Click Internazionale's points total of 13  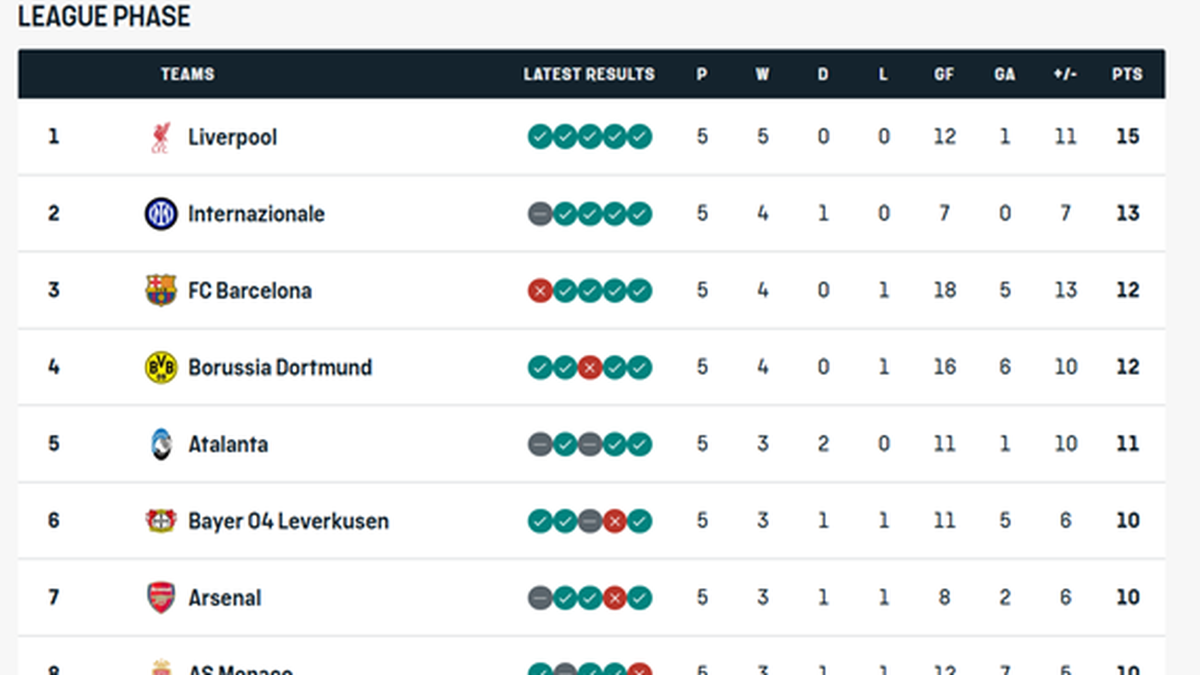(x=1127, y=214)
